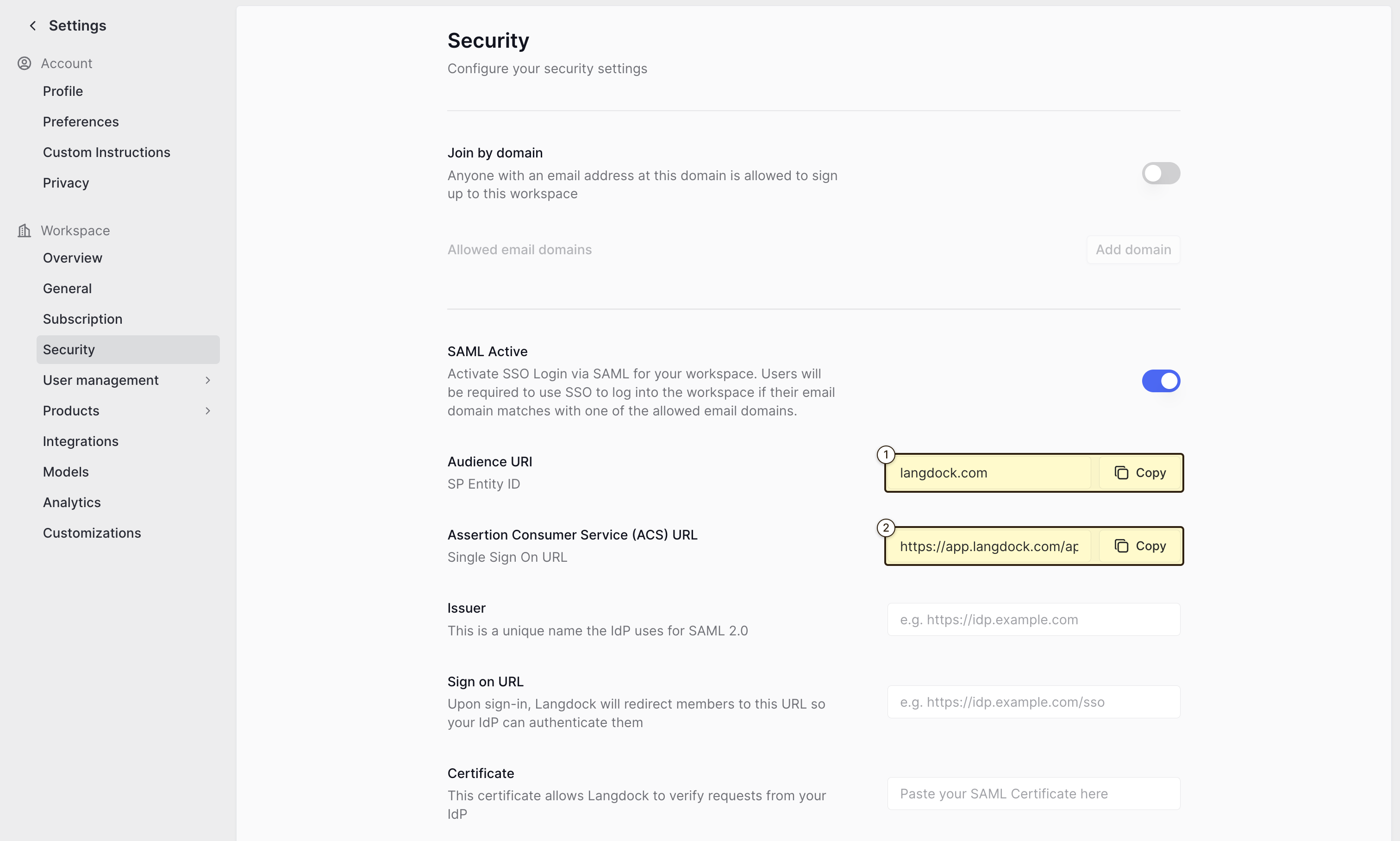Viewport: 1400px width, 841px height.
Task: Click the Security page heading
Action: tap(488, 40)
